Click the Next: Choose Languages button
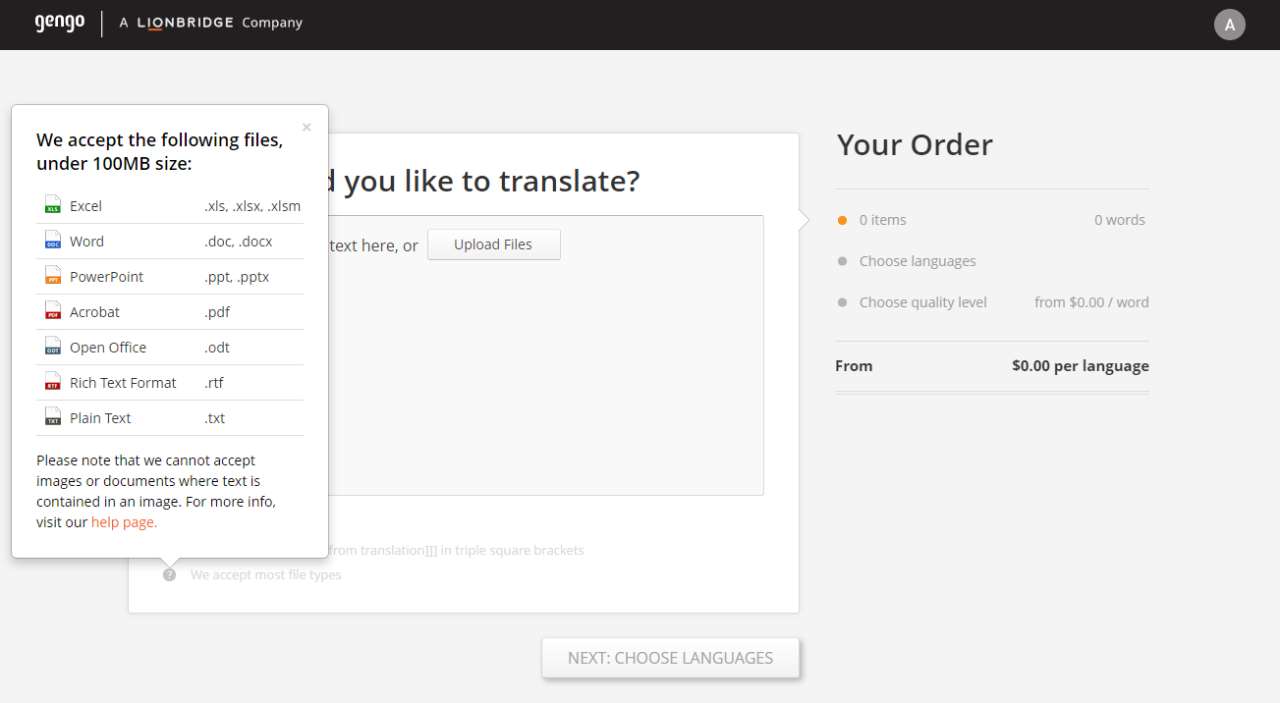This screenshot has height=703, width=1280. click(670, 657)
